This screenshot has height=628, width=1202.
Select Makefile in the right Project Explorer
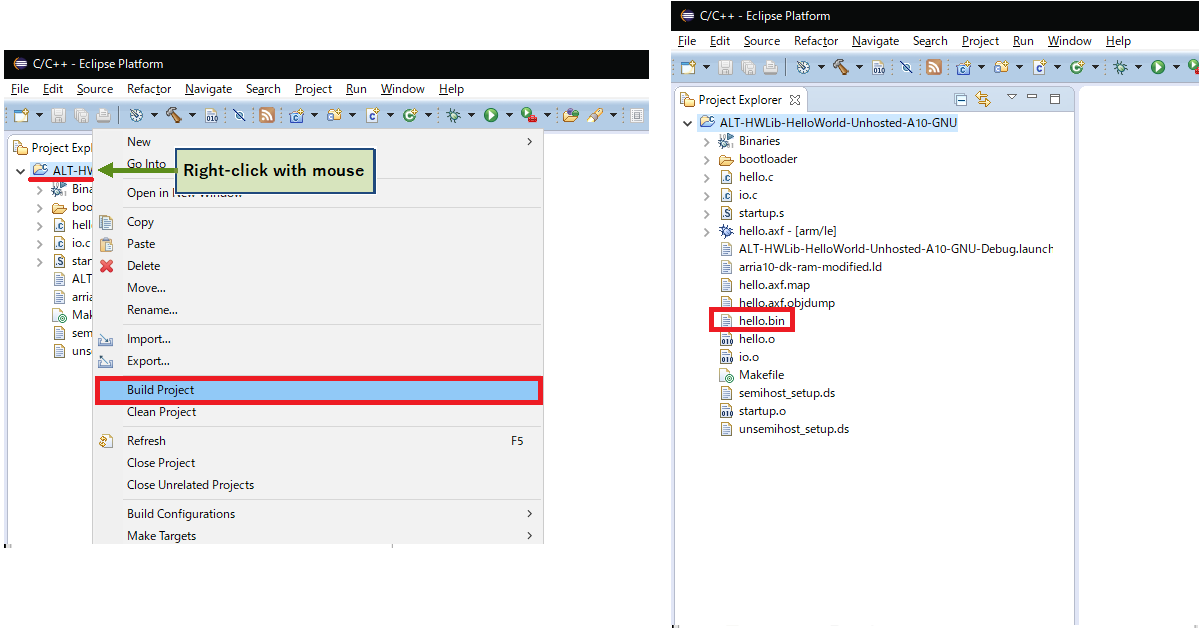(x=761, y=375)
